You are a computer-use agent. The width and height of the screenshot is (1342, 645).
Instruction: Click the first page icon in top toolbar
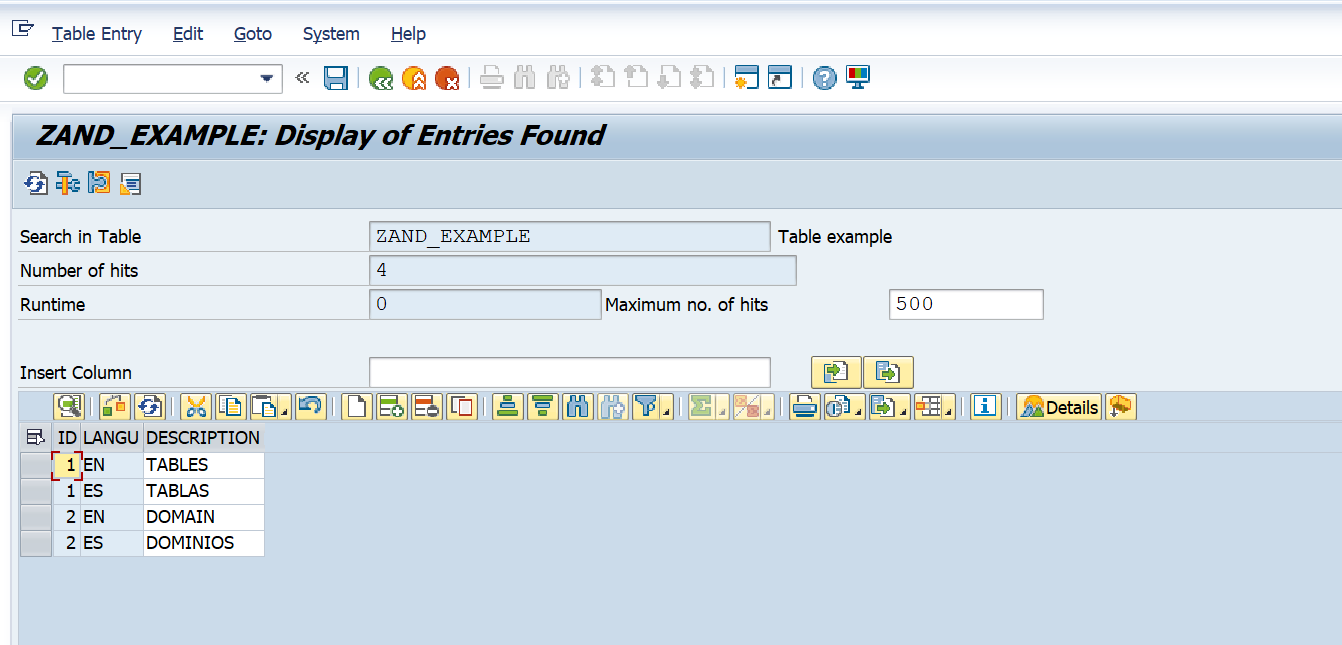pos(602,78)
